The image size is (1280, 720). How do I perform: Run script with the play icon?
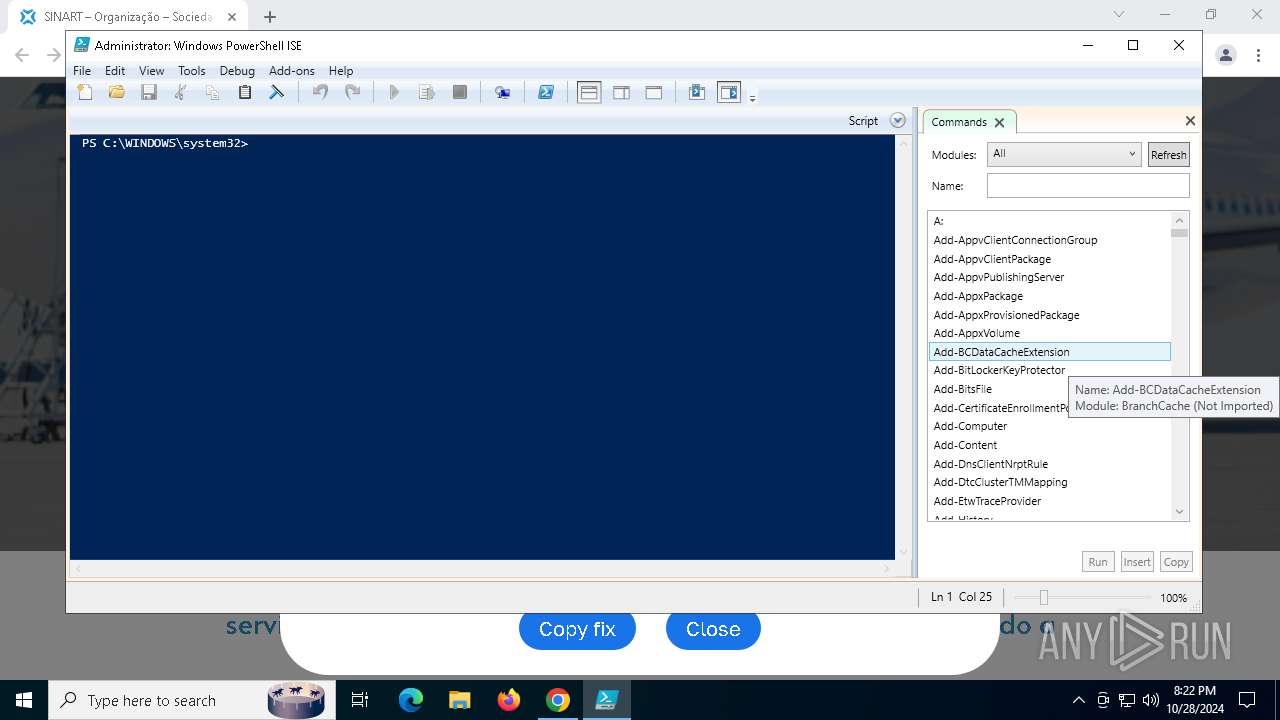pyautogui.click(x=394, y=92)
